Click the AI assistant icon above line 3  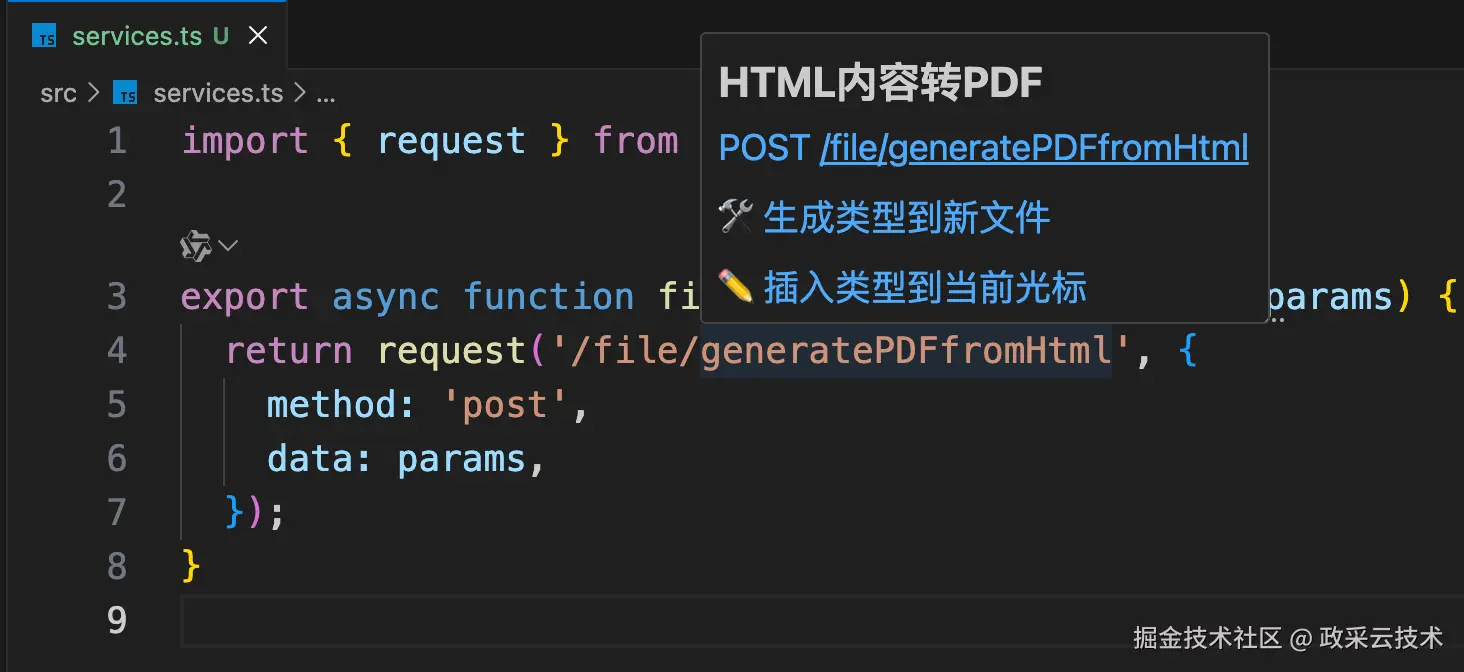195,245
